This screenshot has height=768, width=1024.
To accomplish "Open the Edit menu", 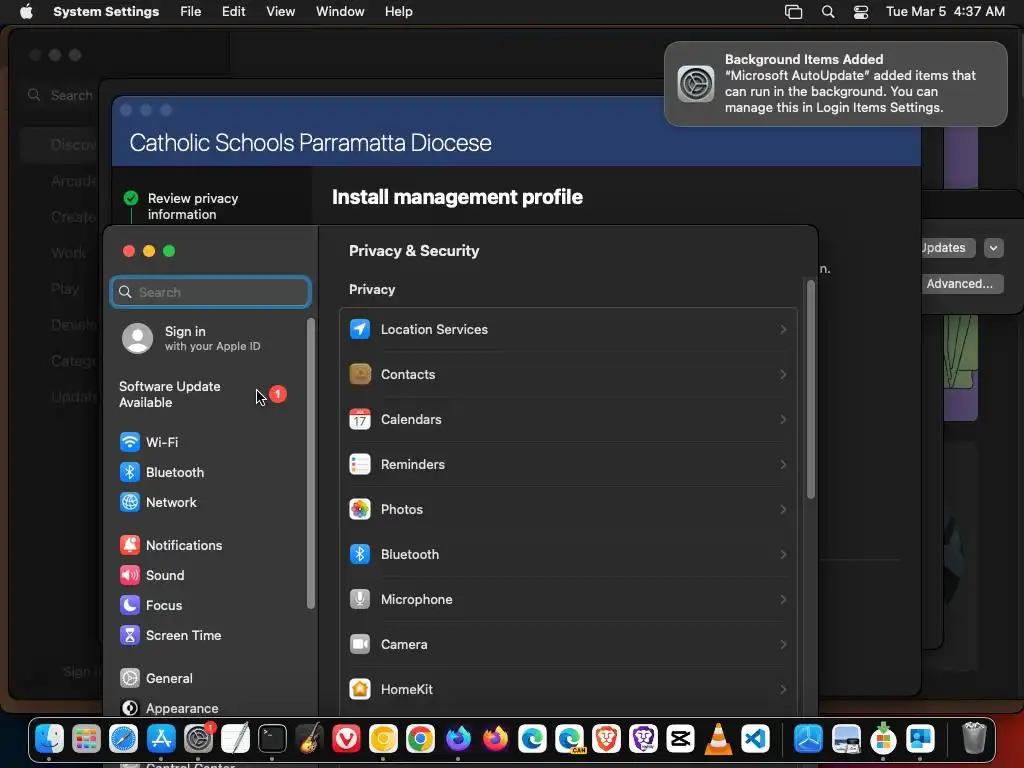I will 233,12.
